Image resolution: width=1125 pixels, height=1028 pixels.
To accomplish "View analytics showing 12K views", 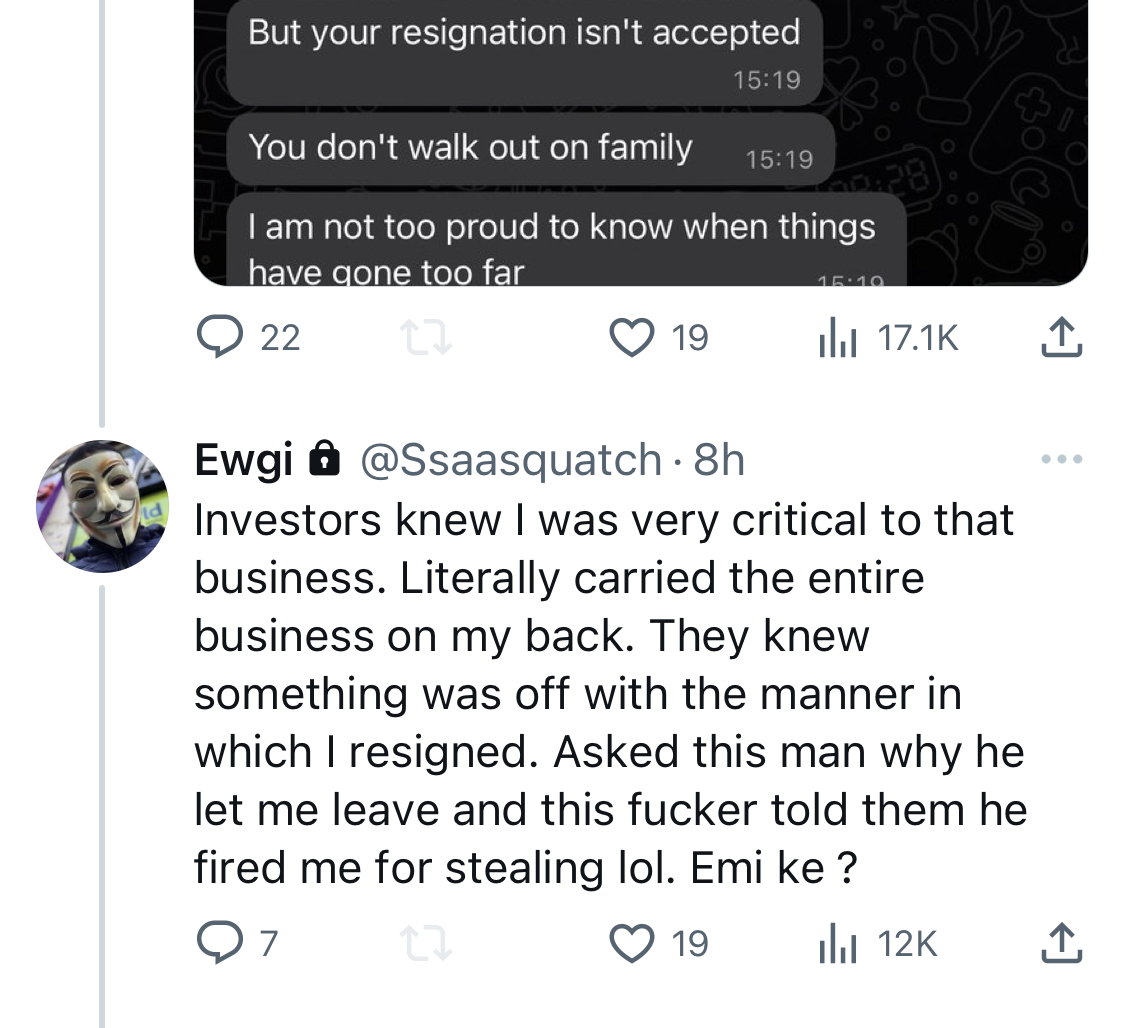I will [878, 943].
